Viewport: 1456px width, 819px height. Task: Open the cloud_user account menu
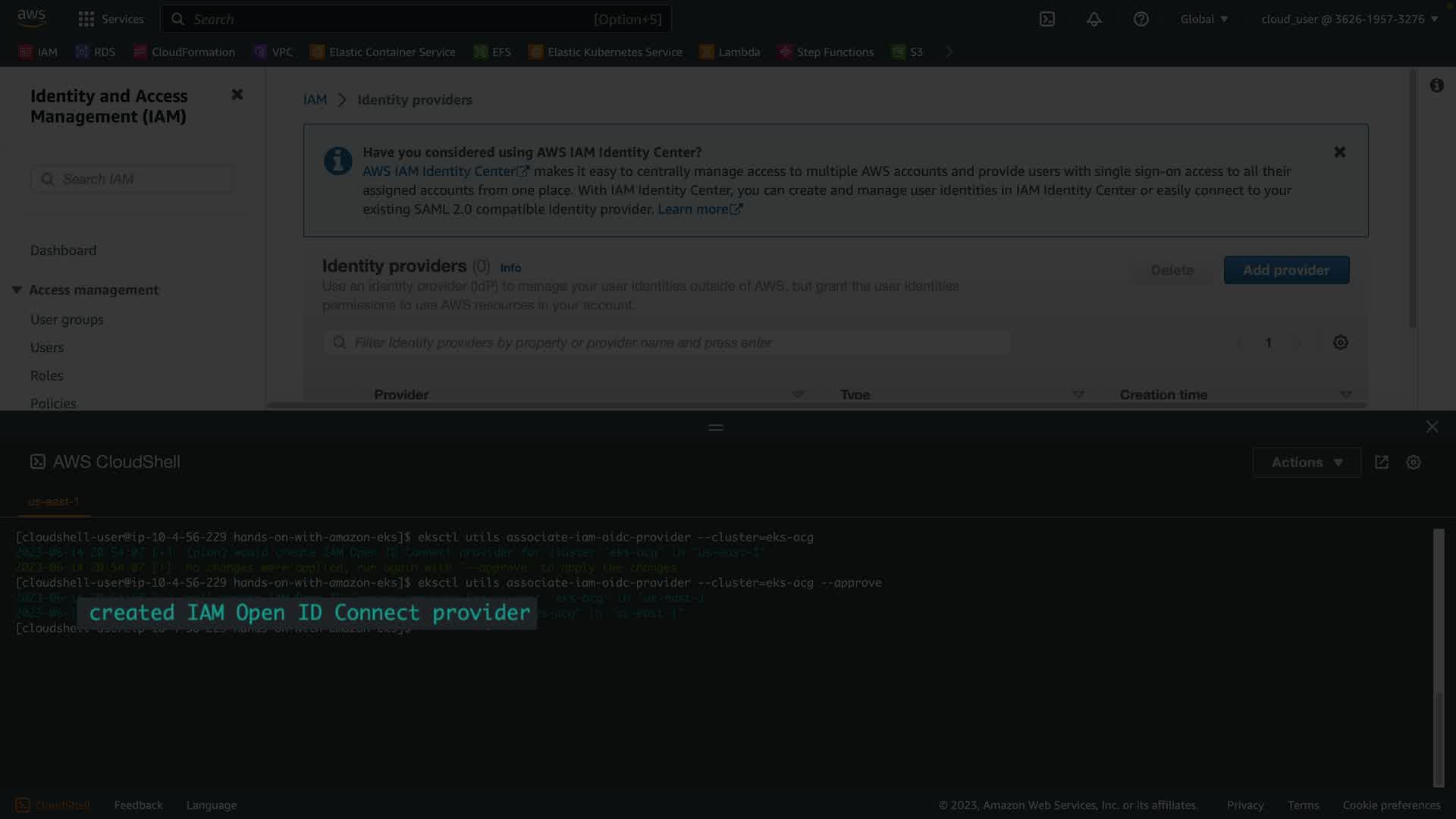(1349, 19)
